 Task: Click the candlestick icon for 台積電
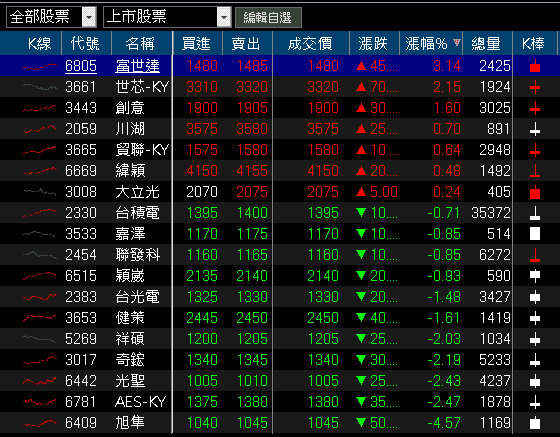click(x=535, y=213)
